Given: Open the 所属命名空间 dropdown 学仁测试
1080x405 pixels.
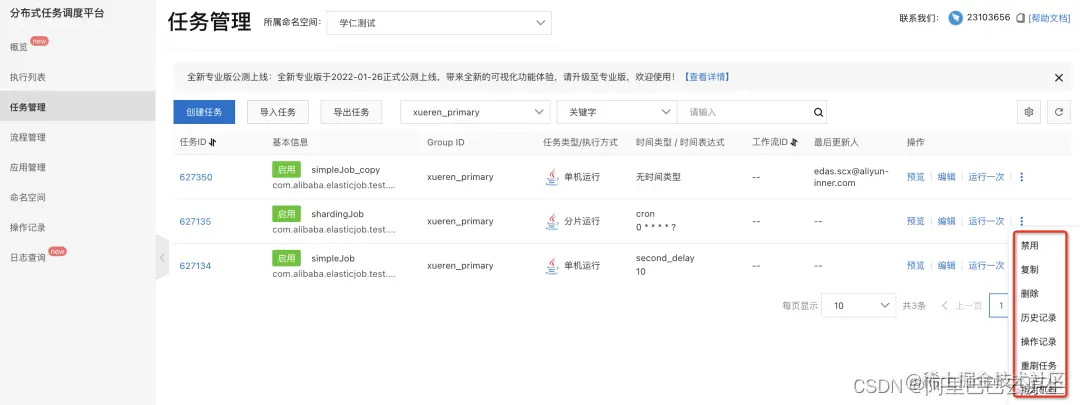Looking at the screenshot, I should click(439, 23).
